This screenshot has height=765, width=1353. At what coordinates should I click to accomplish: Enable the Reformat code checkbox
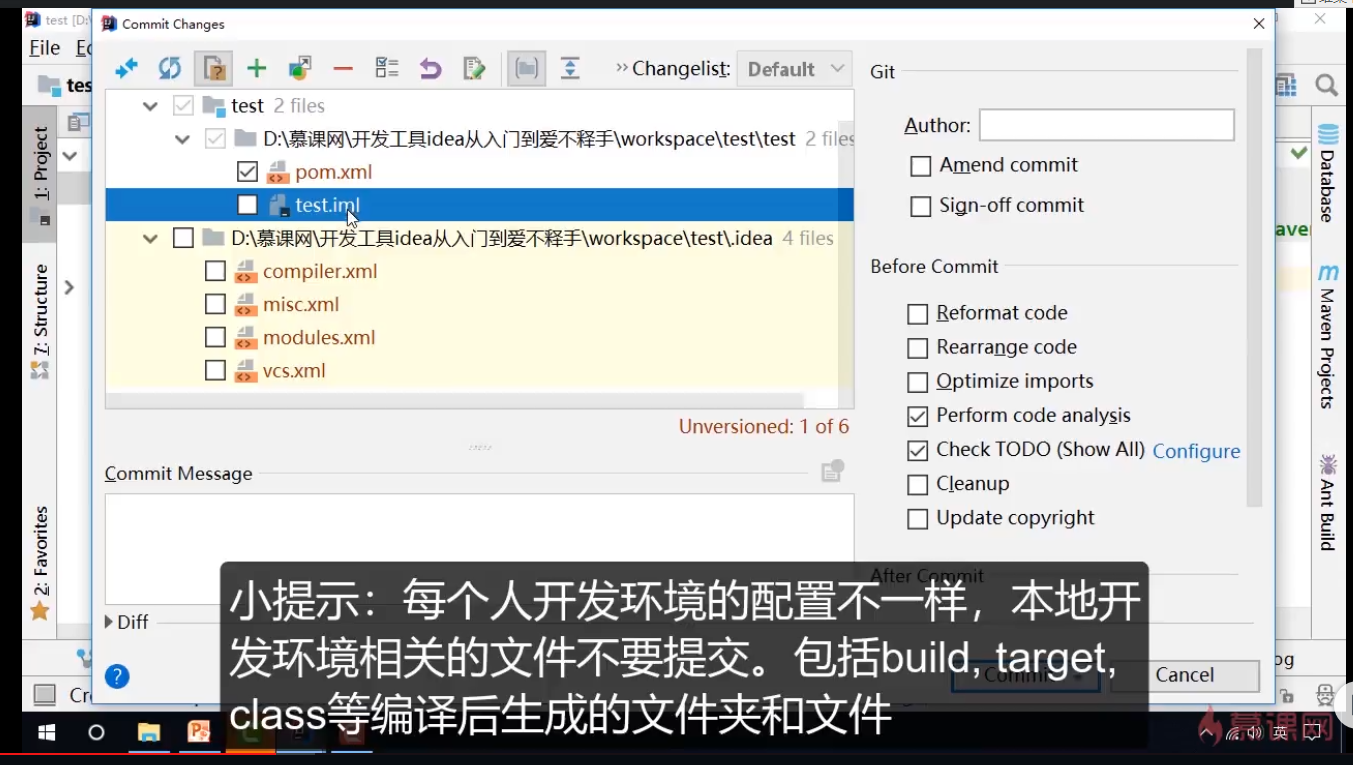coord(917,314)
